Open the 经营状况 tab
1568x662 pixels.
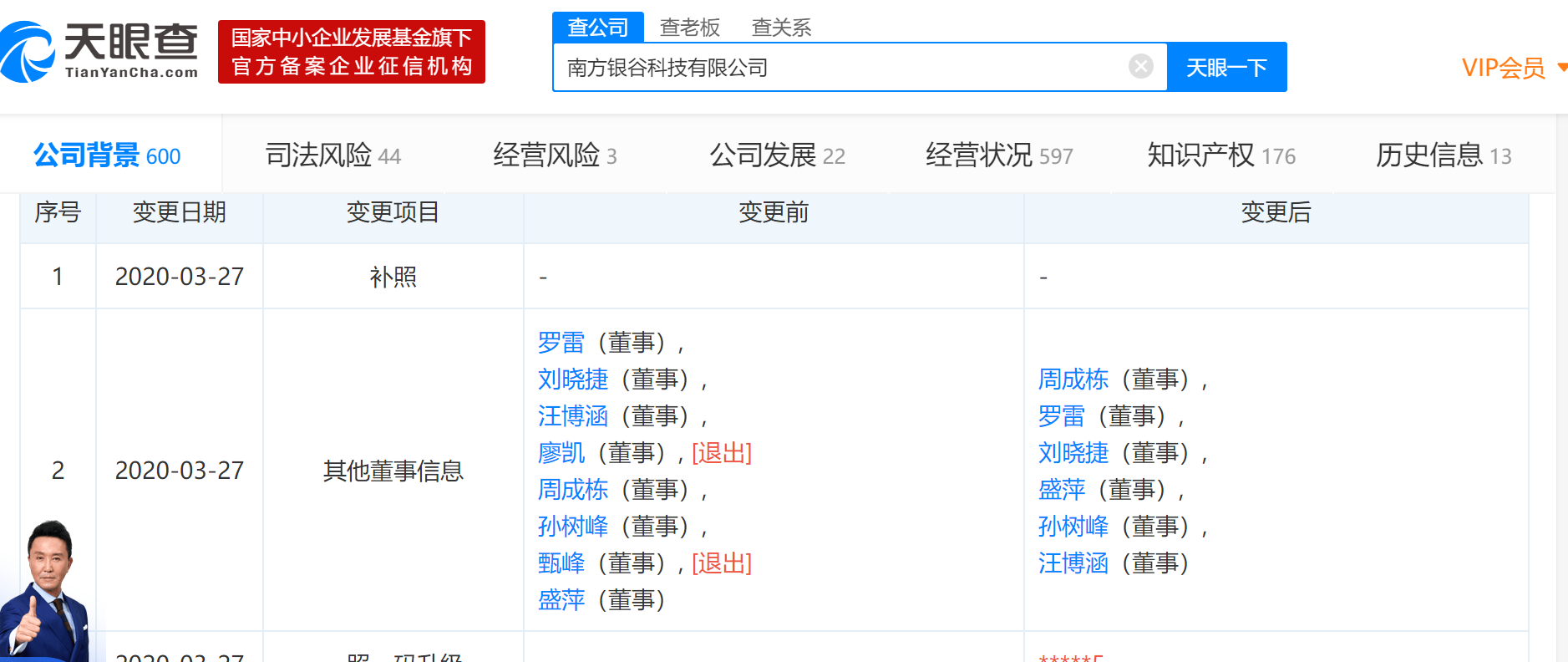coord(999,155)
